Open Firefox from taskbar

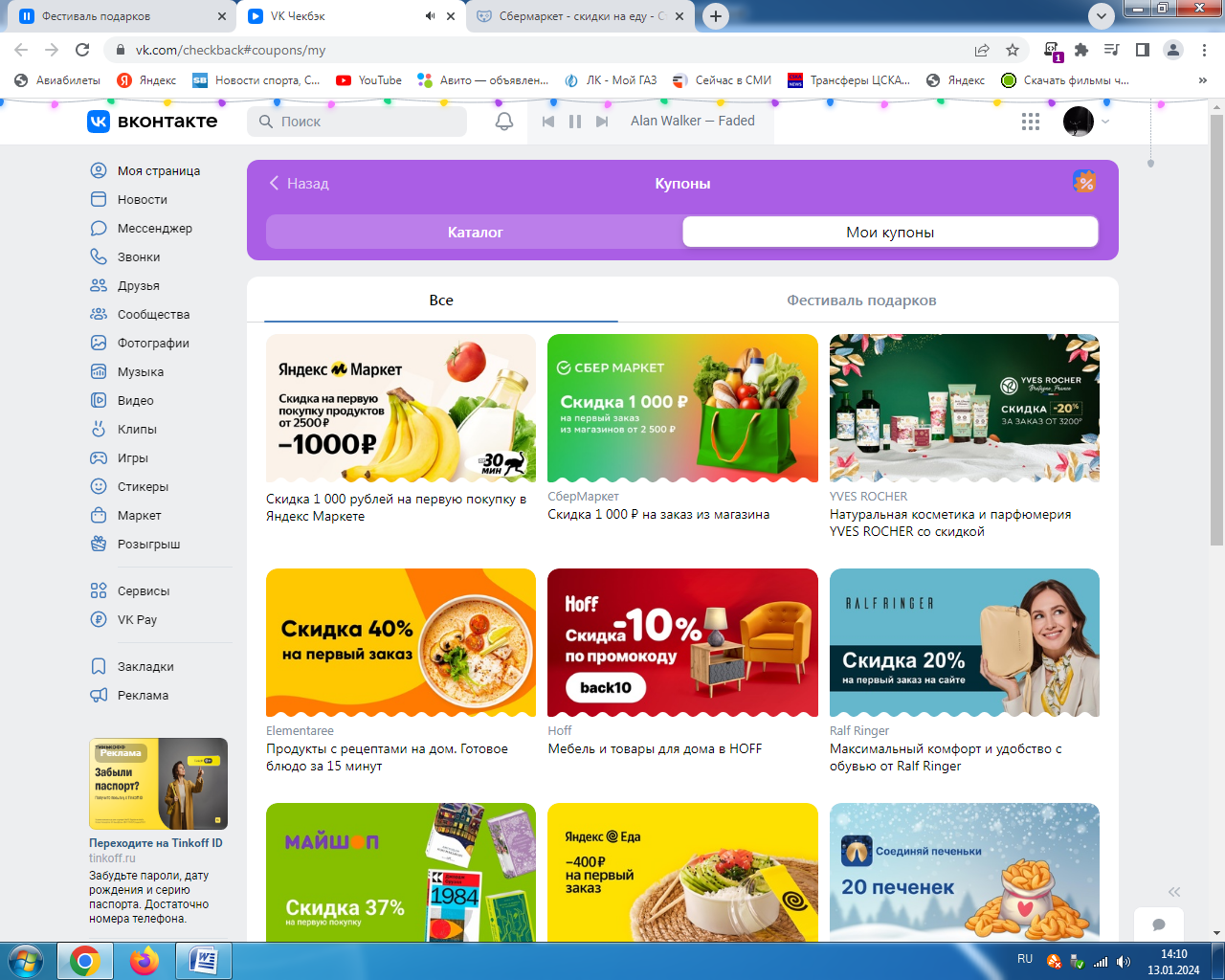click(x=145, y=961)
